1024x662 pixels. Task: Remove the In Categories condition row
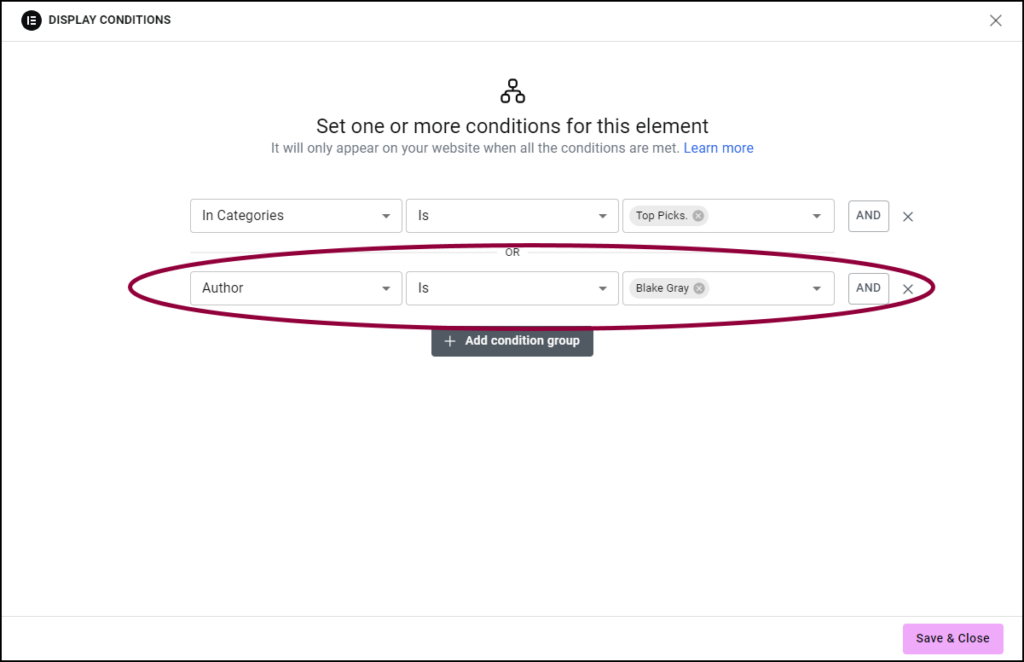[x=908, y=215]
